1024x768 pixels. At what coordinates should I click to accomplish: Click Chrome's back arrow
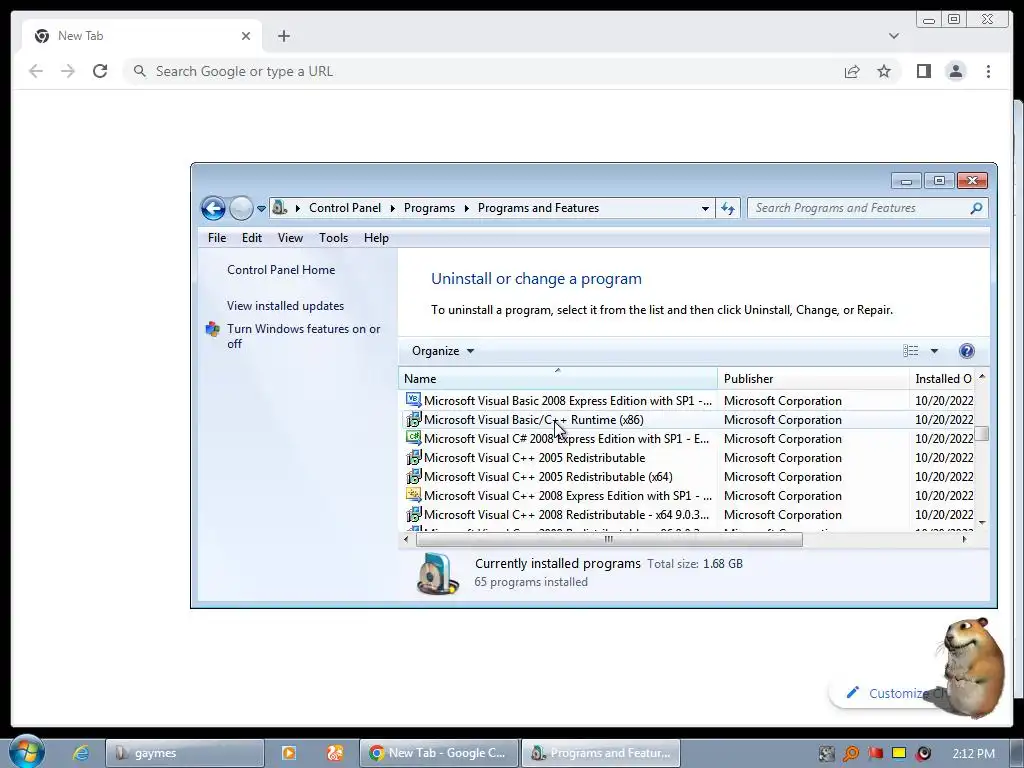click(36, 71)
